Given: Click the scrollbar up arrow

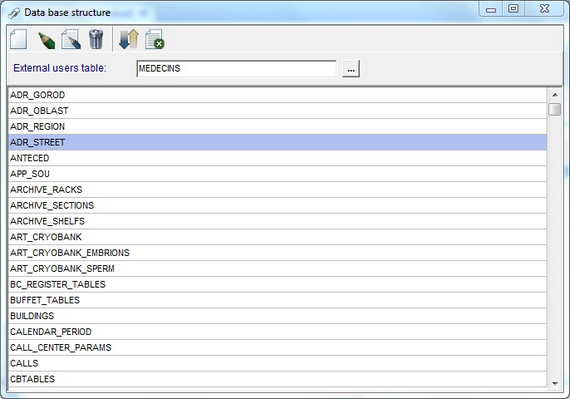Looking at the screenshot, I should (x=555, y=95).
